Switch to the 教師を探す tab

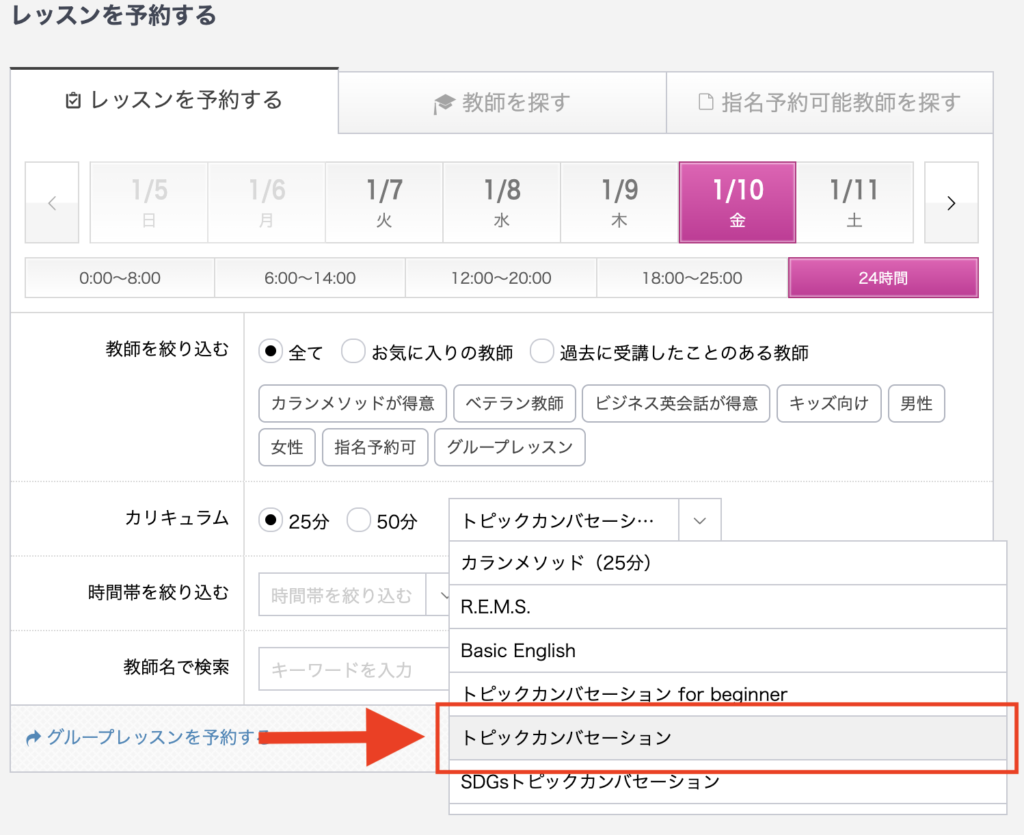[x=502, y=102]
